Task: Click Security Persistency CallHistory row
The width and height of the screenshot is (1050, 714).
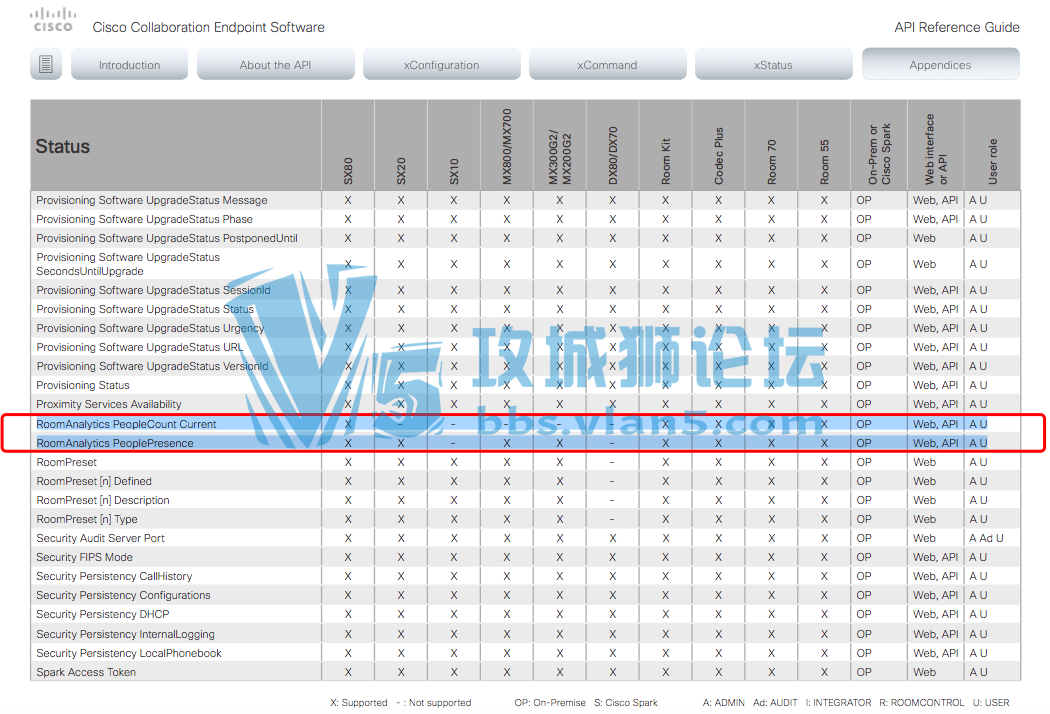Action: click(526, 576)
